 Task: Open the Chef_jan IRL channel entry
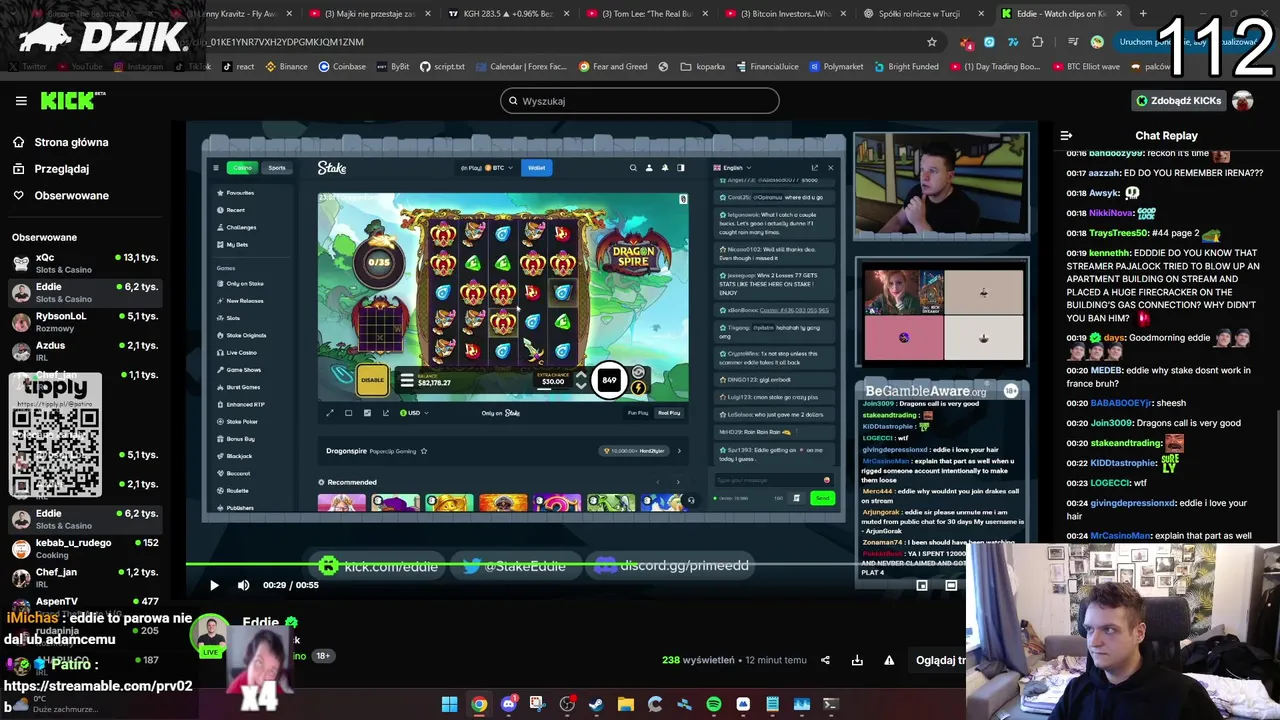click(x=85, y=577)
